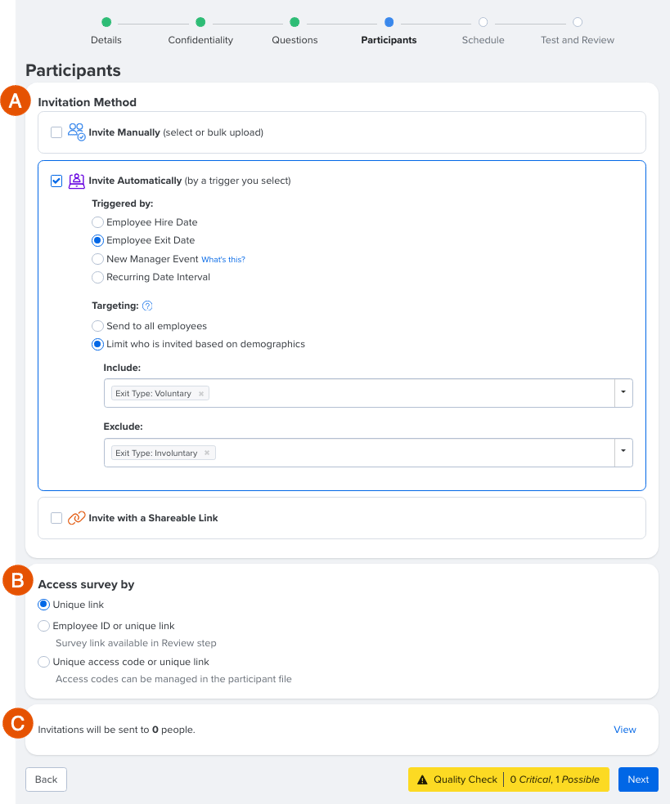The height and width of the screenshot is (804, 670).
Task: Open the Targeting help question icon
Action: (x=147, y=306)
